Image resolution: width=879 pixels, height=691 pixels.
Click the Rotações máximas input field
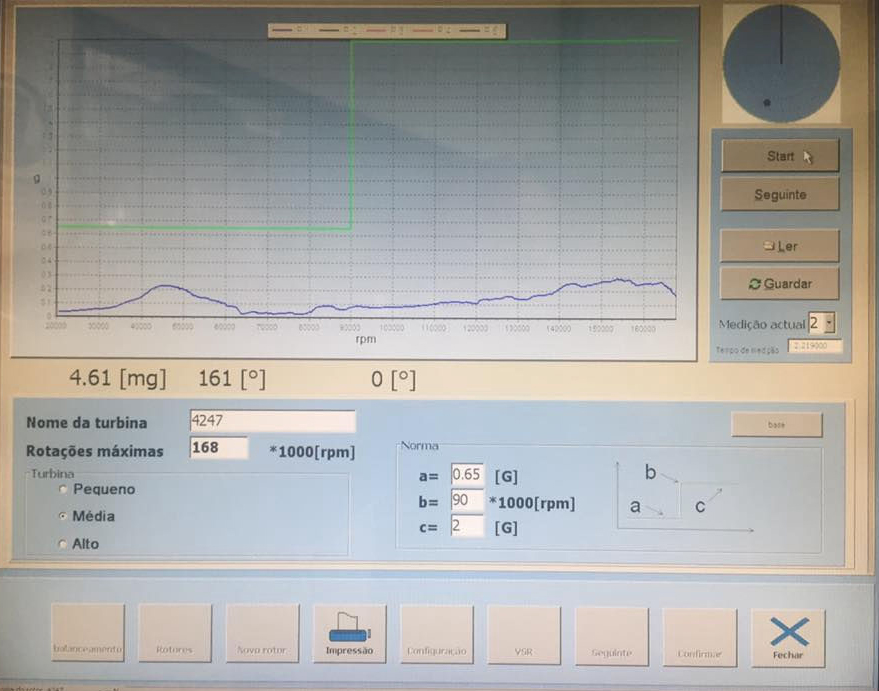(x=219, y=449)
